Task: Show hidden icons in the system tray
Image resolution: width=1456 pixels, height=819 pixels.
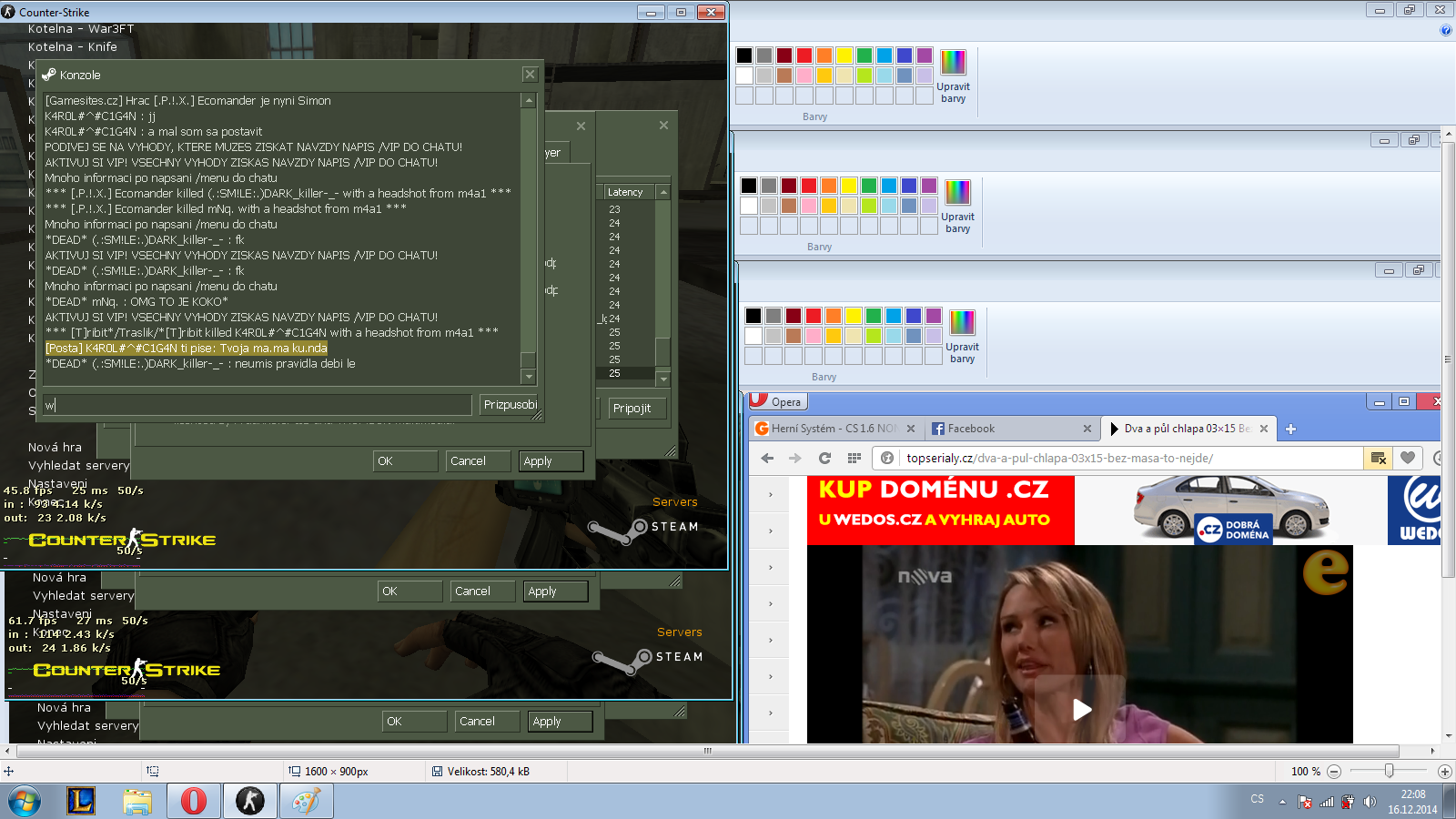Action: coord(1282,802)
